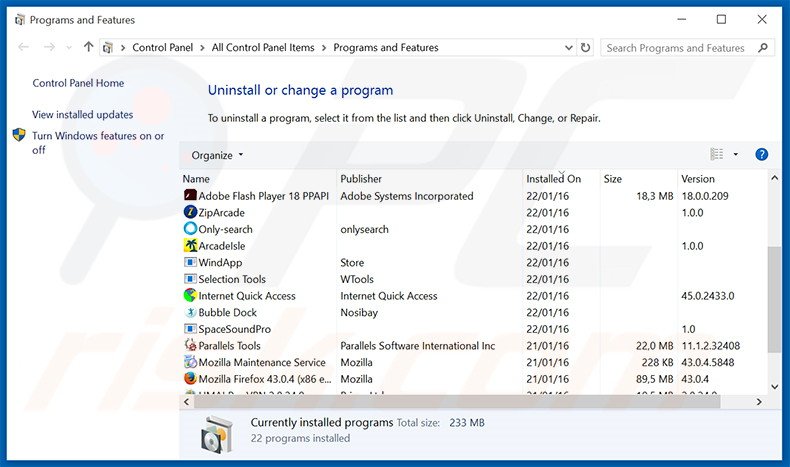Navigate to the Control Panel breadcrumb

(162, 47)
